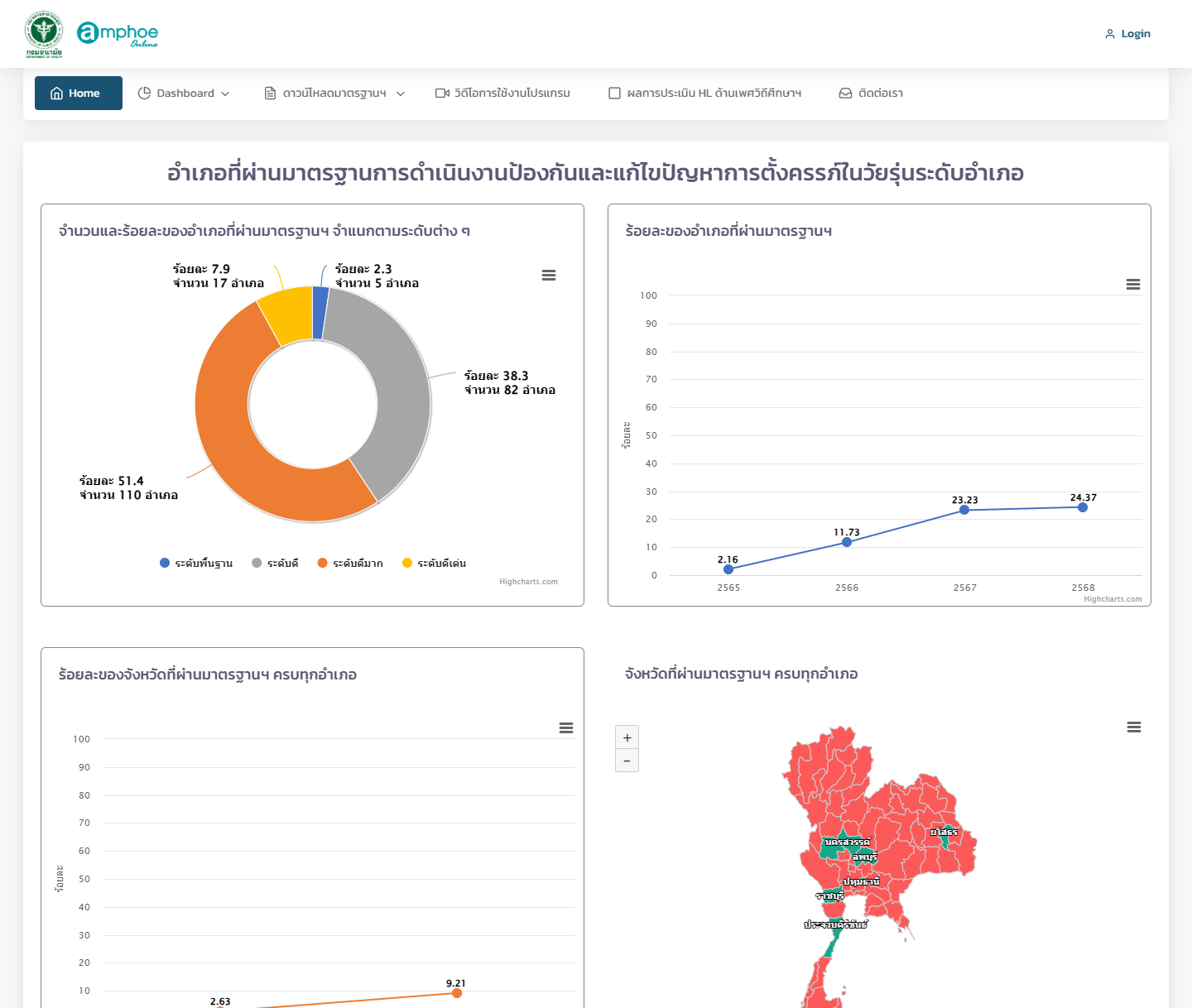Zoom out on the map
The height and width of the screenshot is (1008, 1192).
pyautogui.click(x=627, y=761)
